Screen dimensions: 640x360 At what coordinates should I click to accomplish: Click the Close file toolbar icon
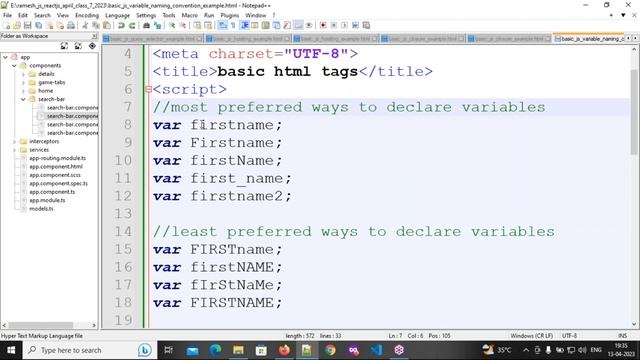49,25
